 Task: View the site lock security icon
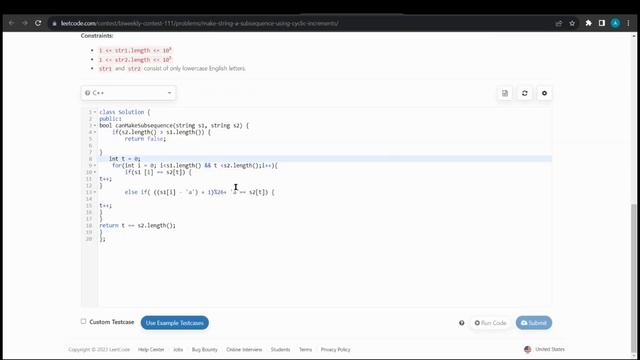pos(54,24)
